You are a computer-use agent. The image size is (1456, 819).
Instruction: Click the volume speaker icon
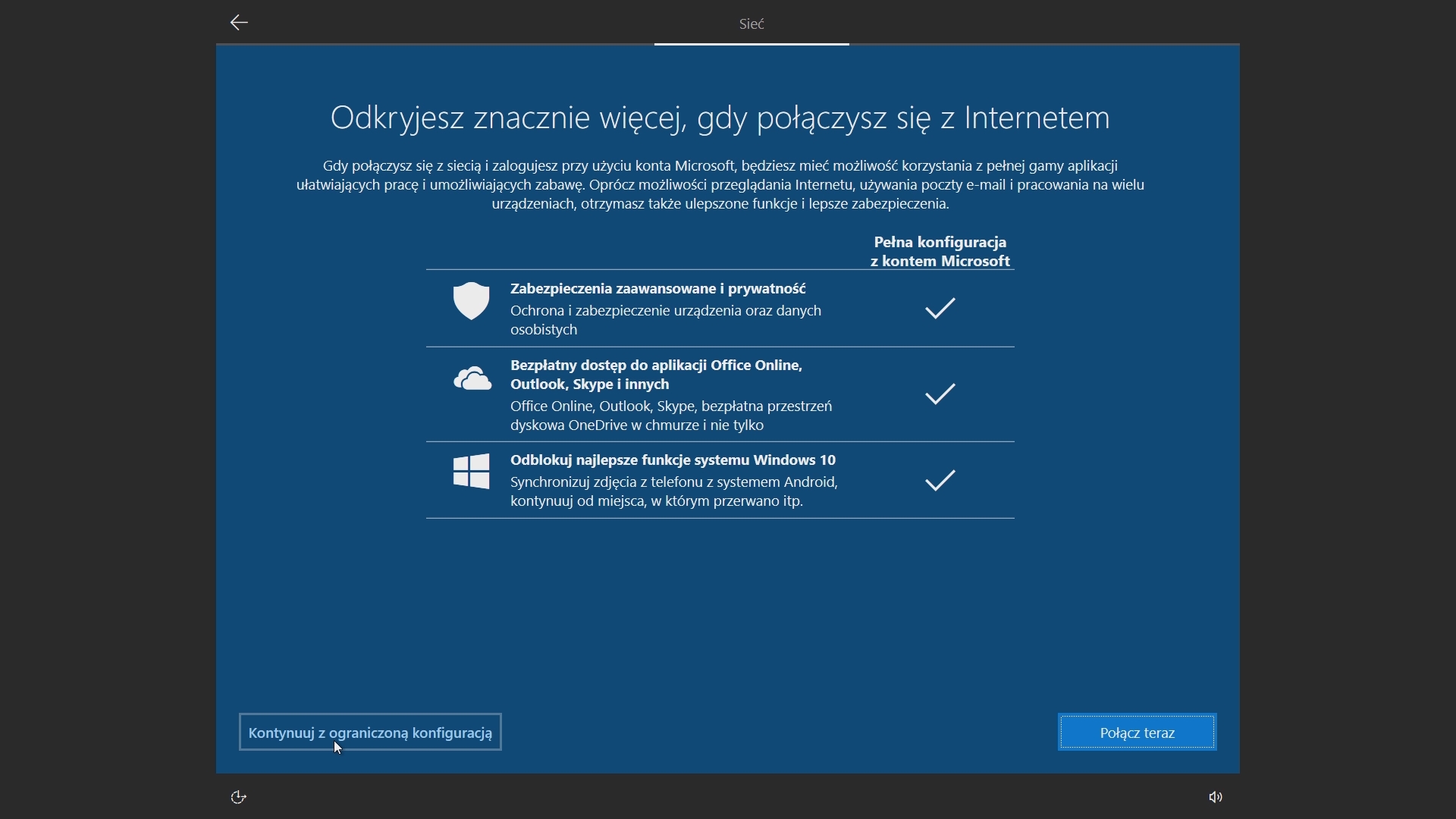point(1216,797)
